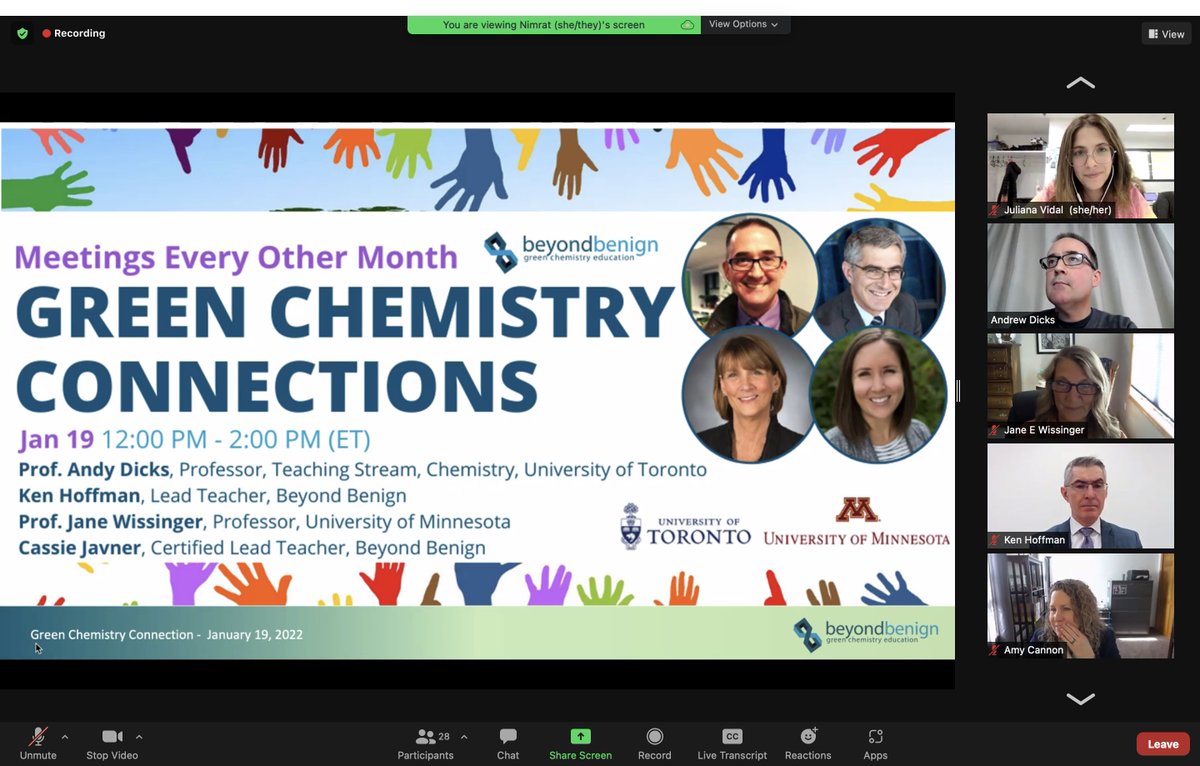This screenshot has width=1200, height=766.
Task: Click the Recording indicator
Action: (x=73, y=33)
